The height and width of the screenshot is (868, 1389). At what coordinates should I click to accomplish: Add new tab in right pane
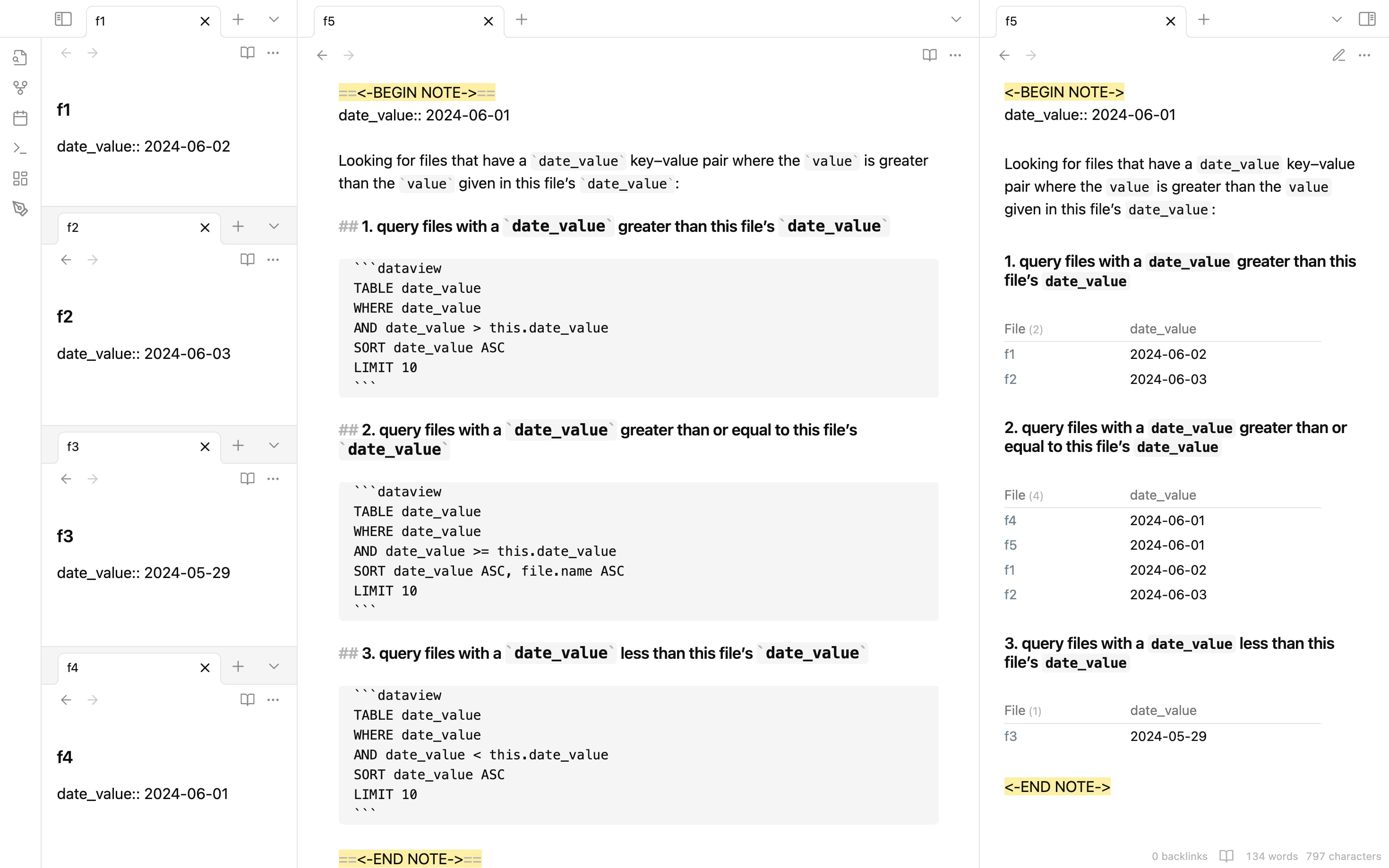pyautogui.click(x=1203, y=19)
